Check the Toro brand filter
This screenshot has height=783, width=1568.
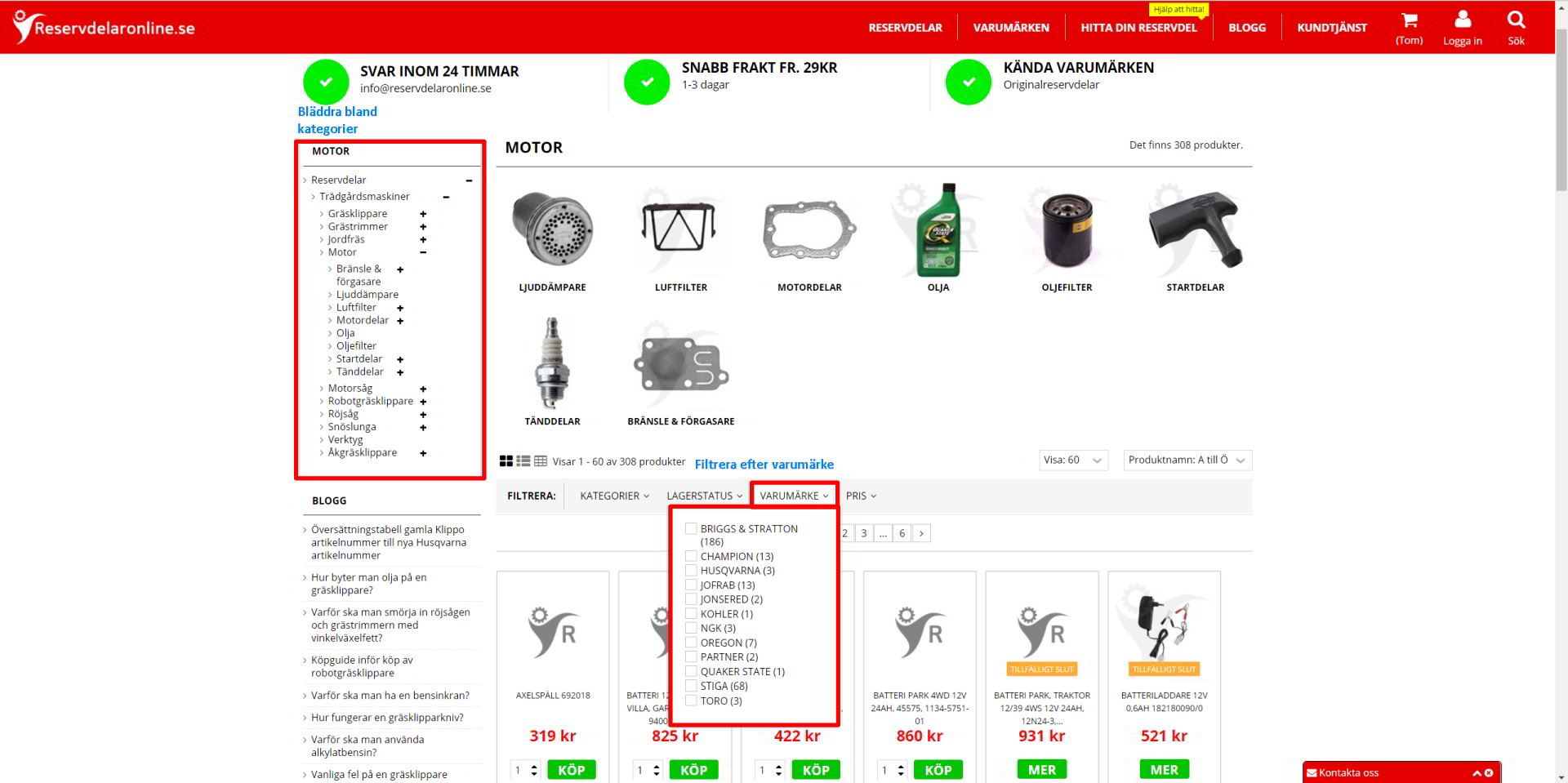click(x=691, y=701)
